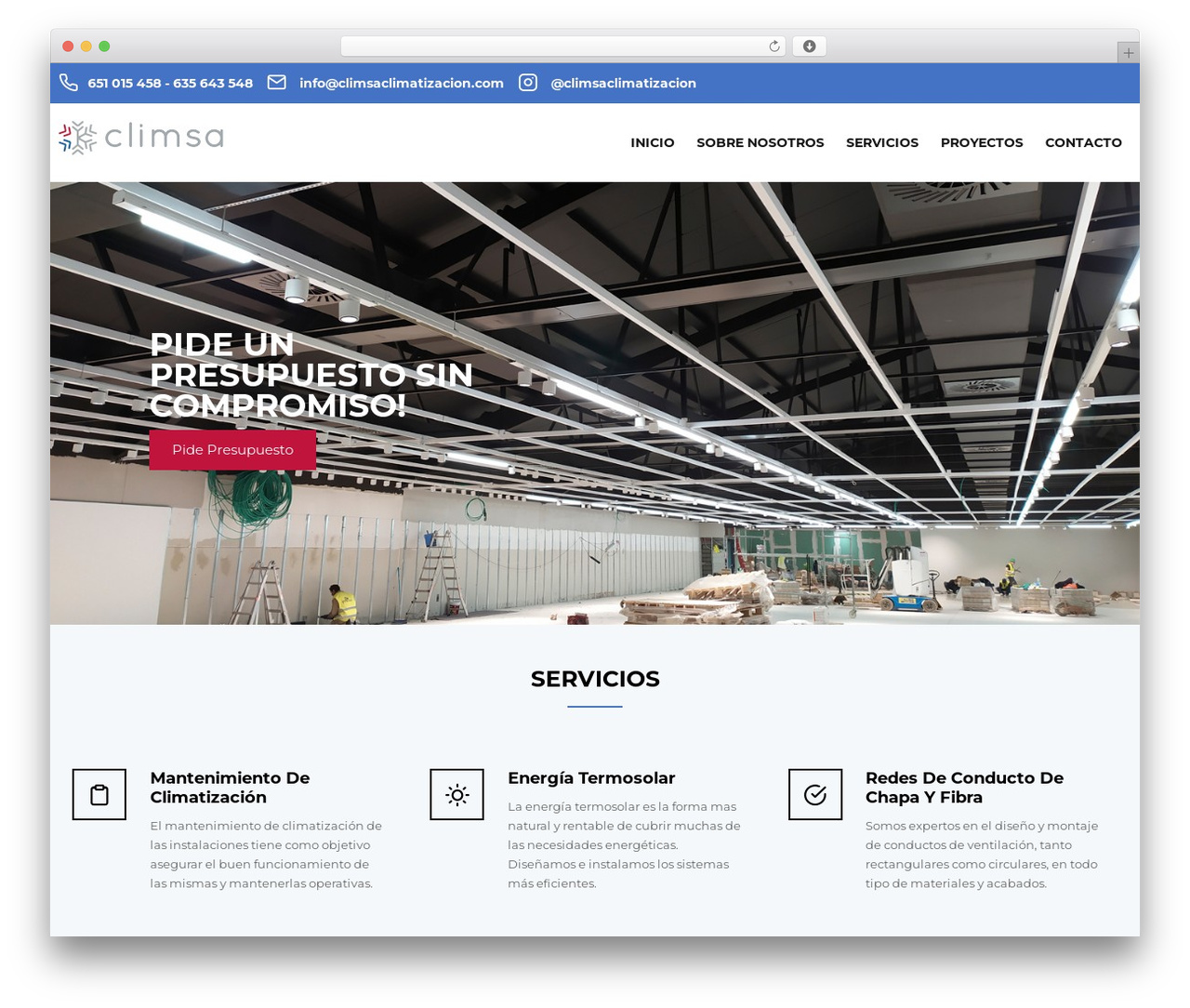Add a new tab with plus button
The width and height of the screenshot is (1190, 1008).
(1129, 53)
